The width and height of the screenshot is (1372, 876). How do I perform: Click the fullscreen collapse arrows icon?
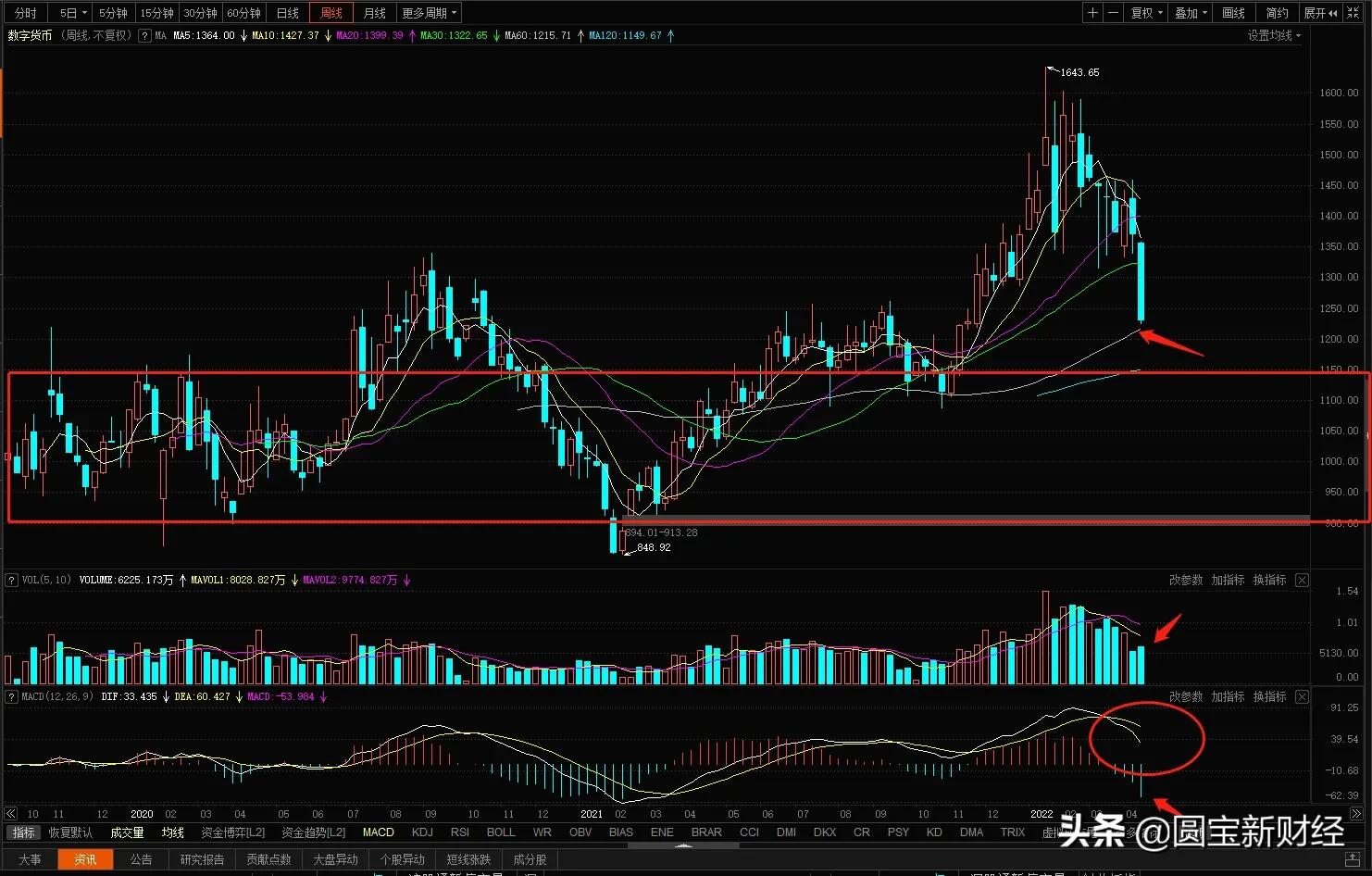tap(1353, 13)
